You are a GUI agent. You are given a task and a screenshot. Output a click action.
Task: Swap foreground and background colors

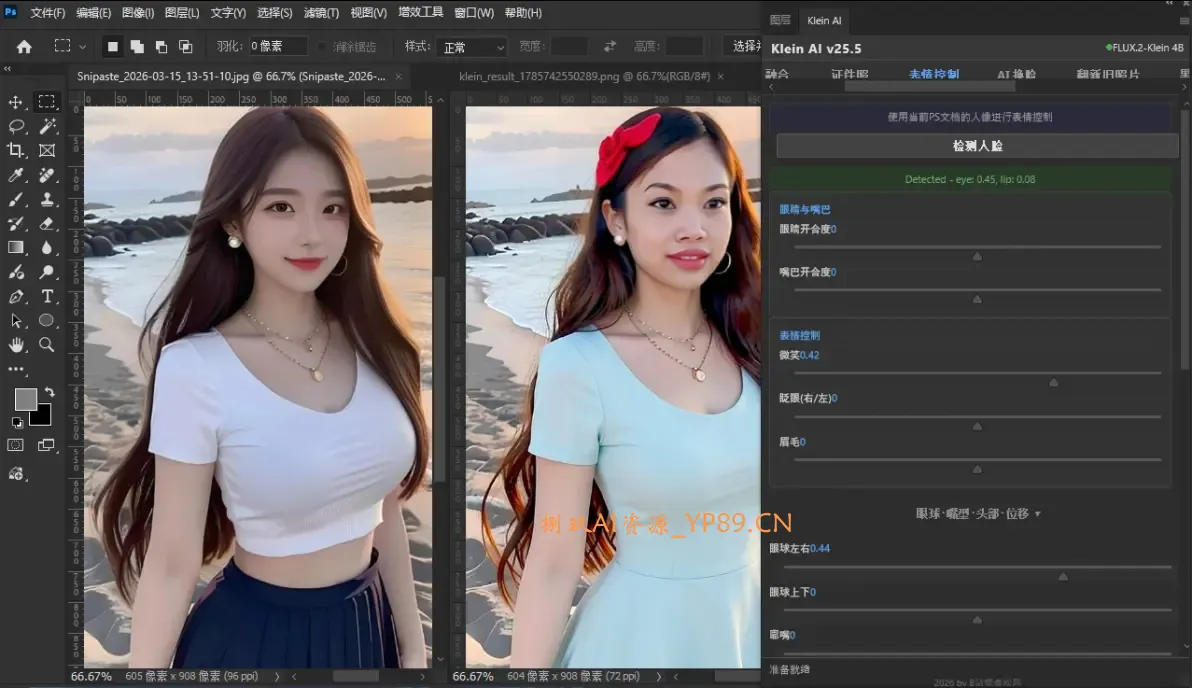pyautogui.click(x=49, y=392)
